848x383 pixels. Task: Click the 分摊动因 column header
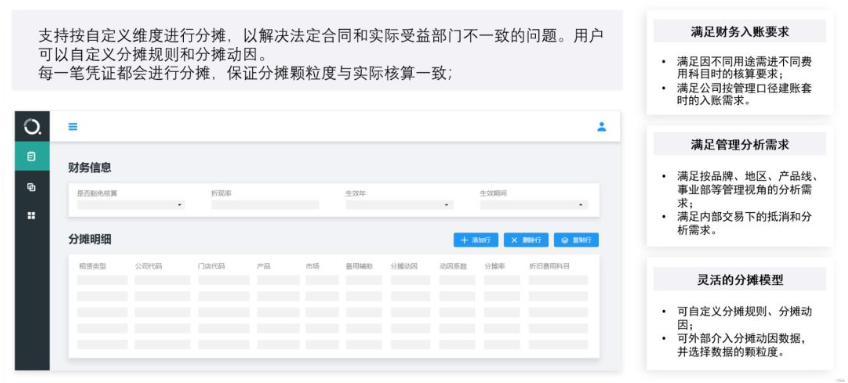(x=404, y=266)
